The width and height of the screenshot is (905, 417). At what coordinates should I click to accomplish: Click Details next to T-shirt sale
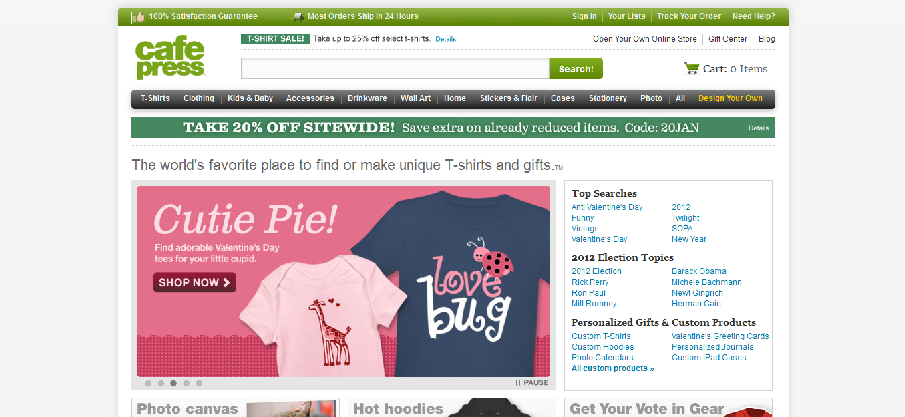point(446,39)
